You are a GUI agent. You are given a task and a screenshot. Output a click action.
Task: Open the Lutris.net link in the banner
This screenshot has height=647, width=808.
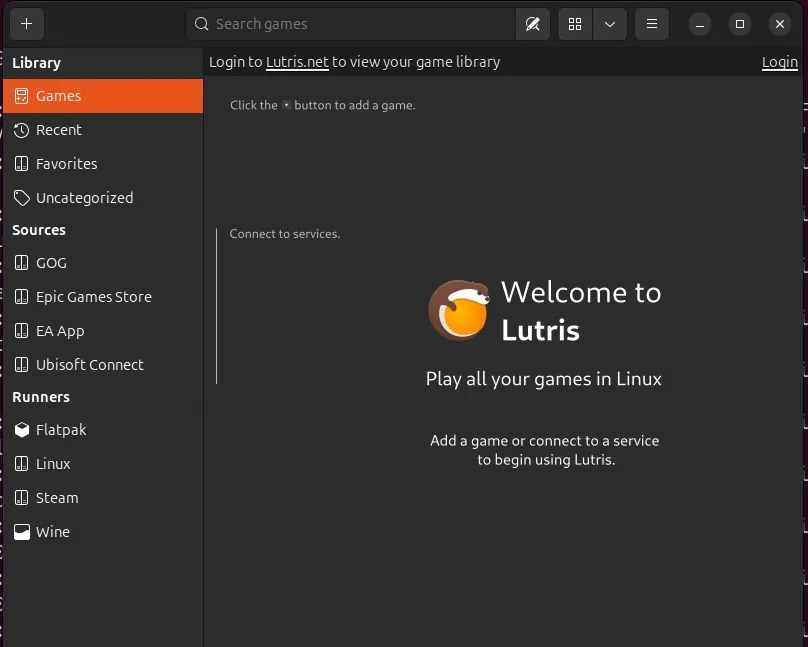pyautogui.click(x=297, y=62)
